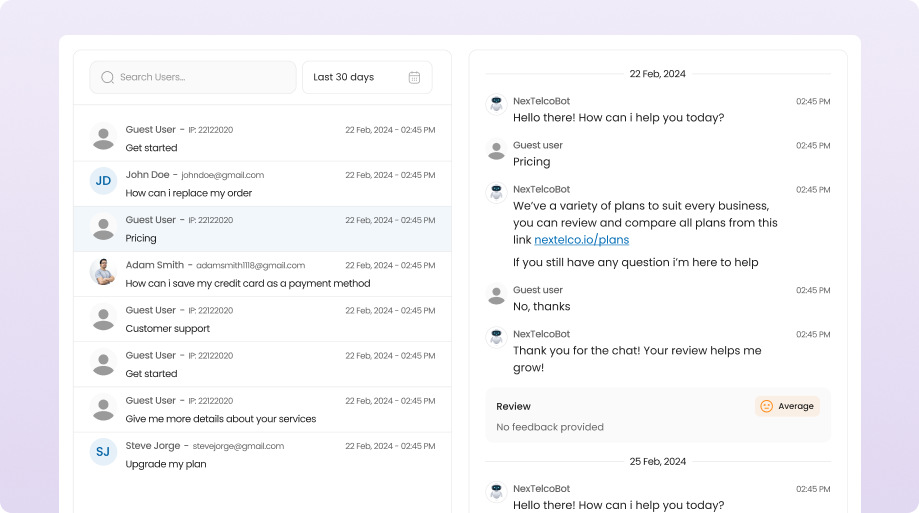The height and width of the screenshot is (513, 919).
Task: Open the "Upgrade my plan" conversation
Action: click(x=262, y=455)
